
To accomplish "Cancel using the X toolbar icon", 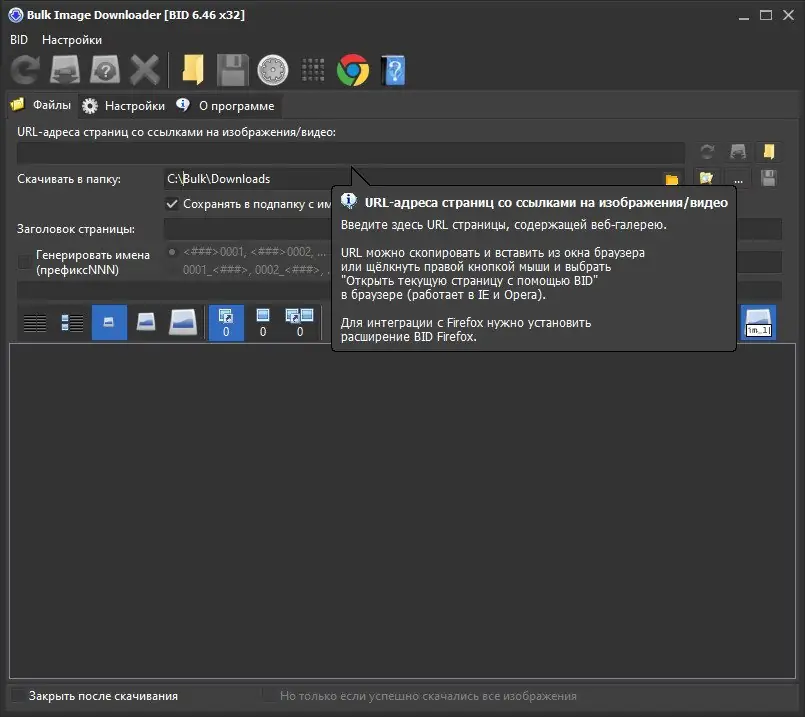I will (x=144, y=69).
